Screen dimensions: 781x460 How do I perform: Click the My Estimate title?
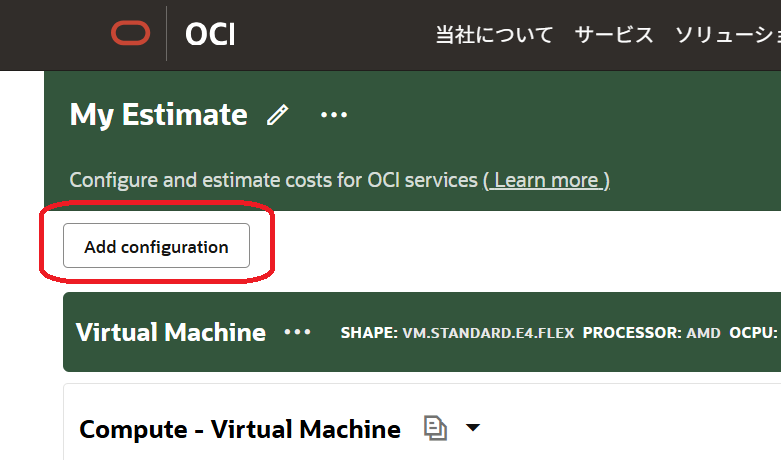click(158, 115)
